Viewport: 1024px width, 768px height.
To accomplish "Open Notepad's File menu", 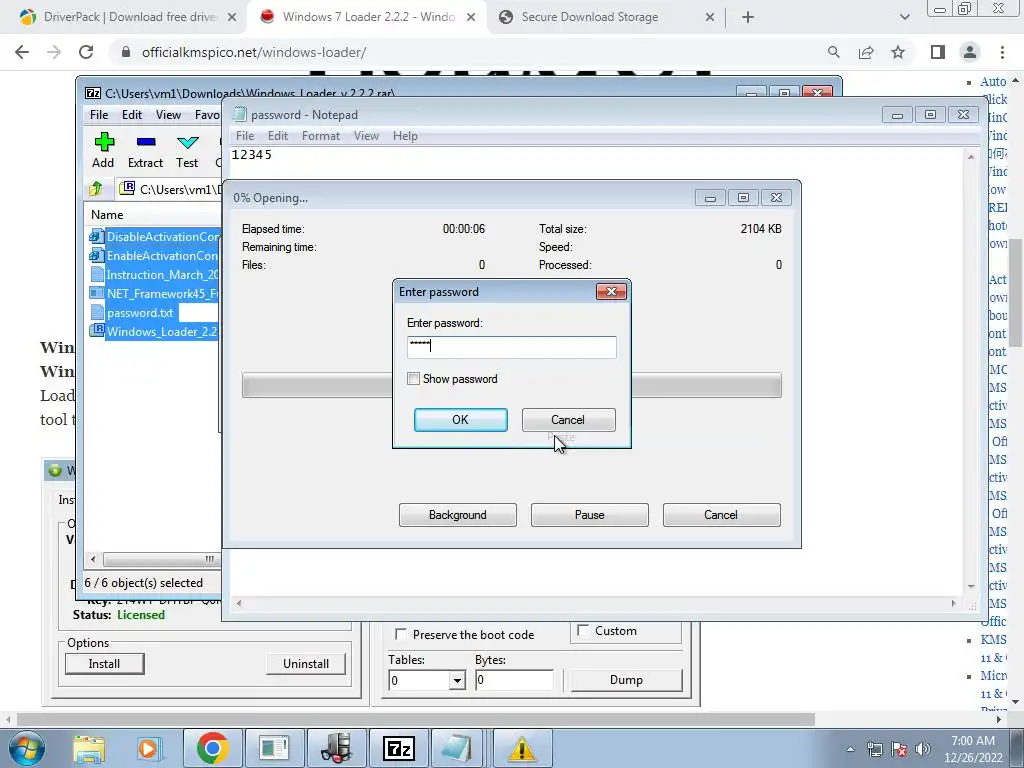I will point(245,136).
